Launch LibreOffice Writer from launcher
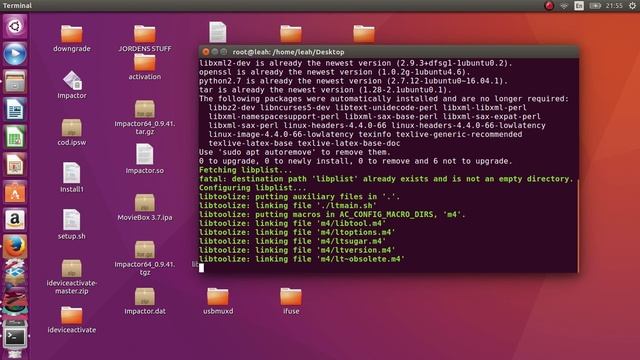Screen dimensions: 640x360 point(15,109)
